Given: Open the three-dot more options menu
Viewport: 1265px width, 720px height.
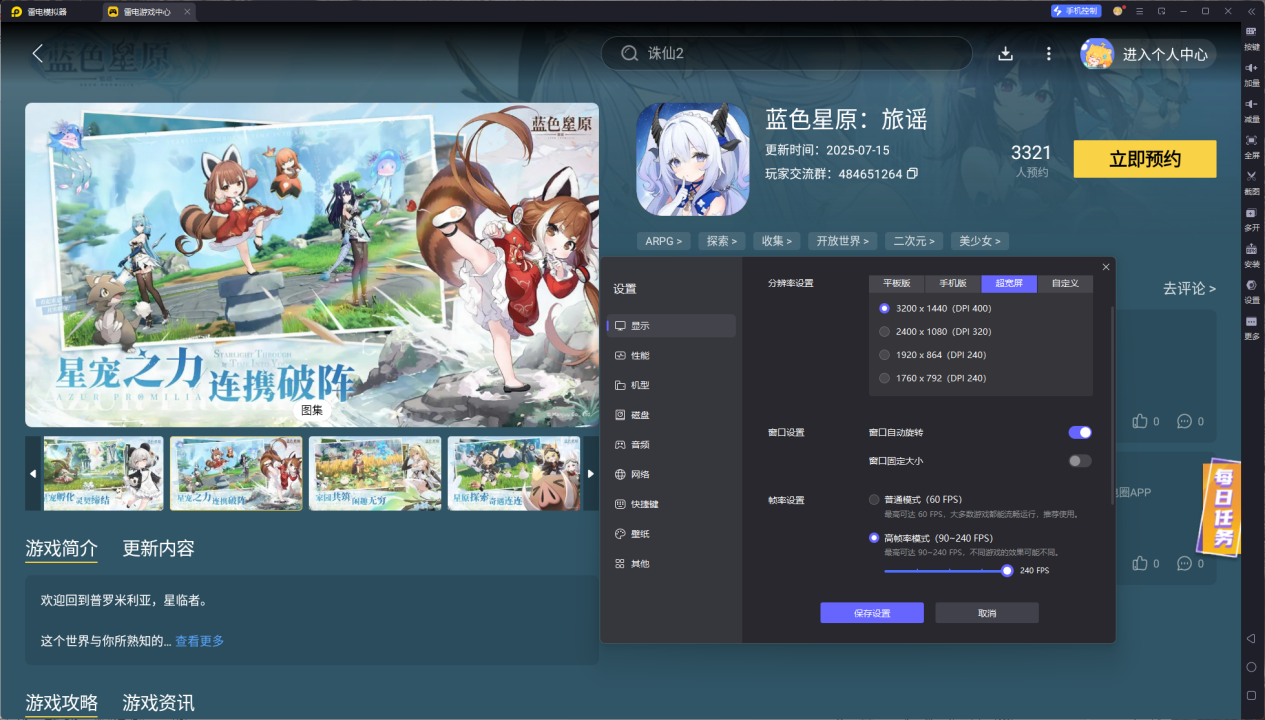Looking at the screenshot, I should 1048,54.
